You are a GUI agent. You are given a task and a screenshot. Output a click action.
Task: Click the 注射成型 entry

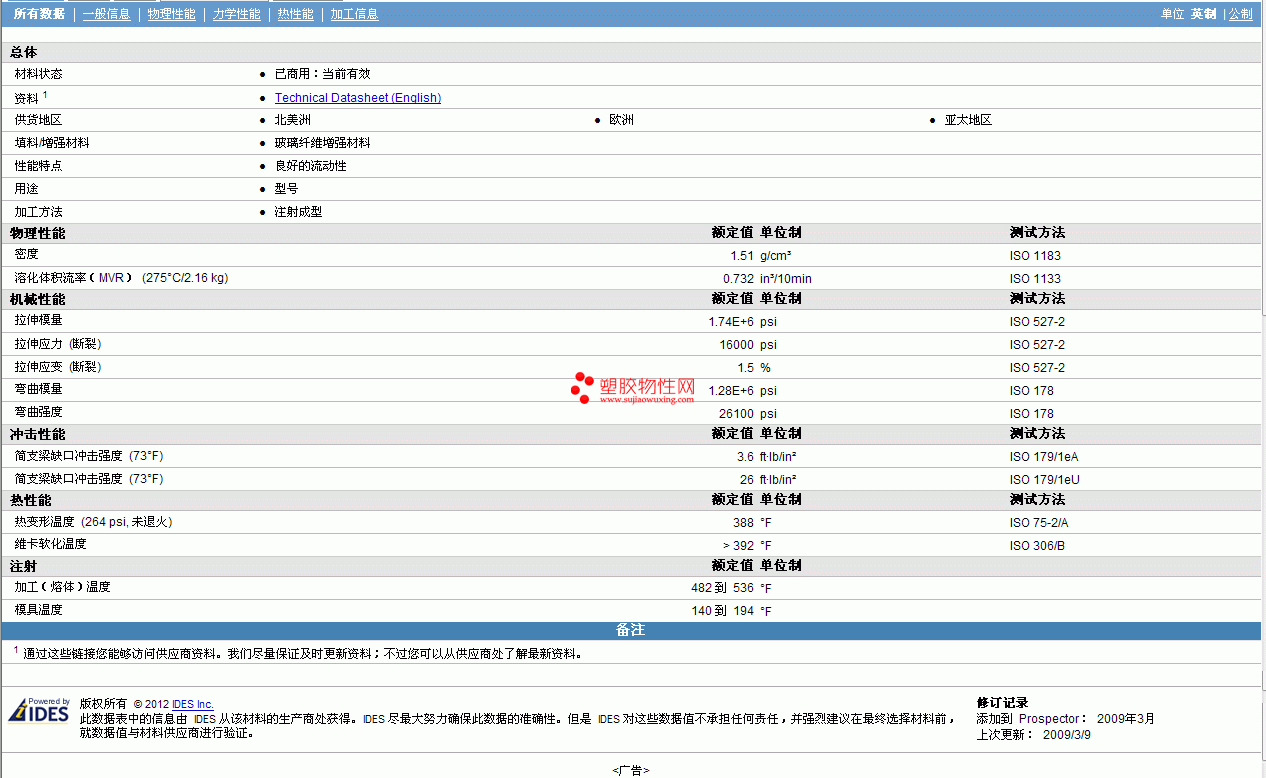[x=298, y=212]
